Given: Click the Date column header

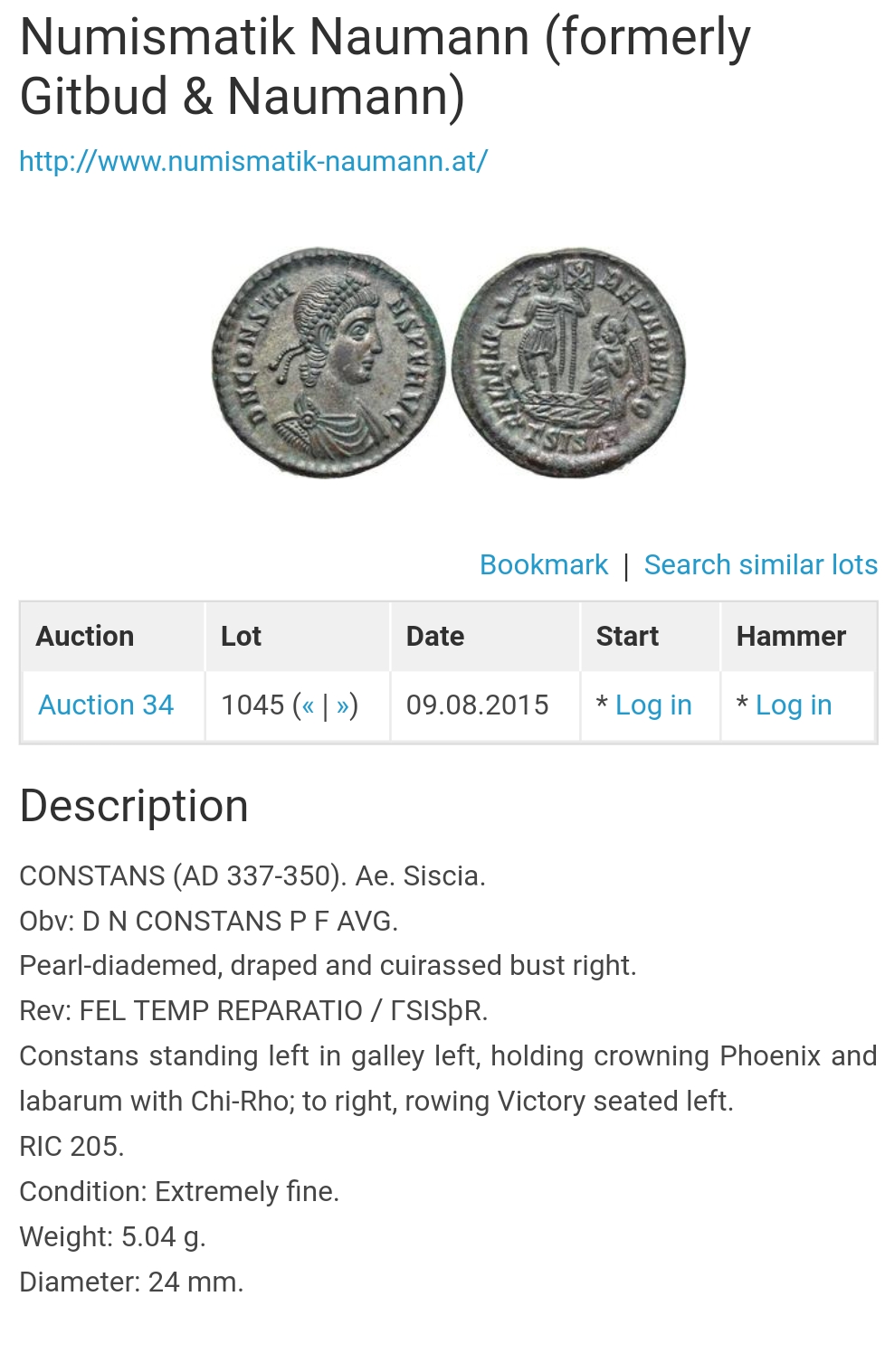Looking at the screenshot, I should tap(435, 636).
